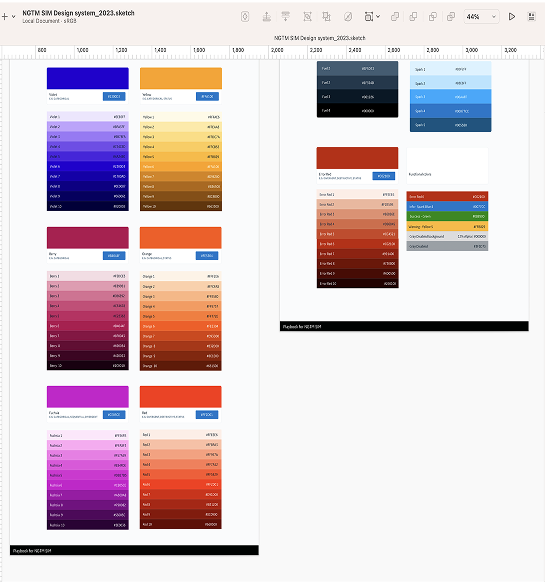Image resolution: width=545 pixels, height=585 pixels.
Task: Click the footer bar on the right artboard
Action: pyautogui.click(x=404, y=326)
